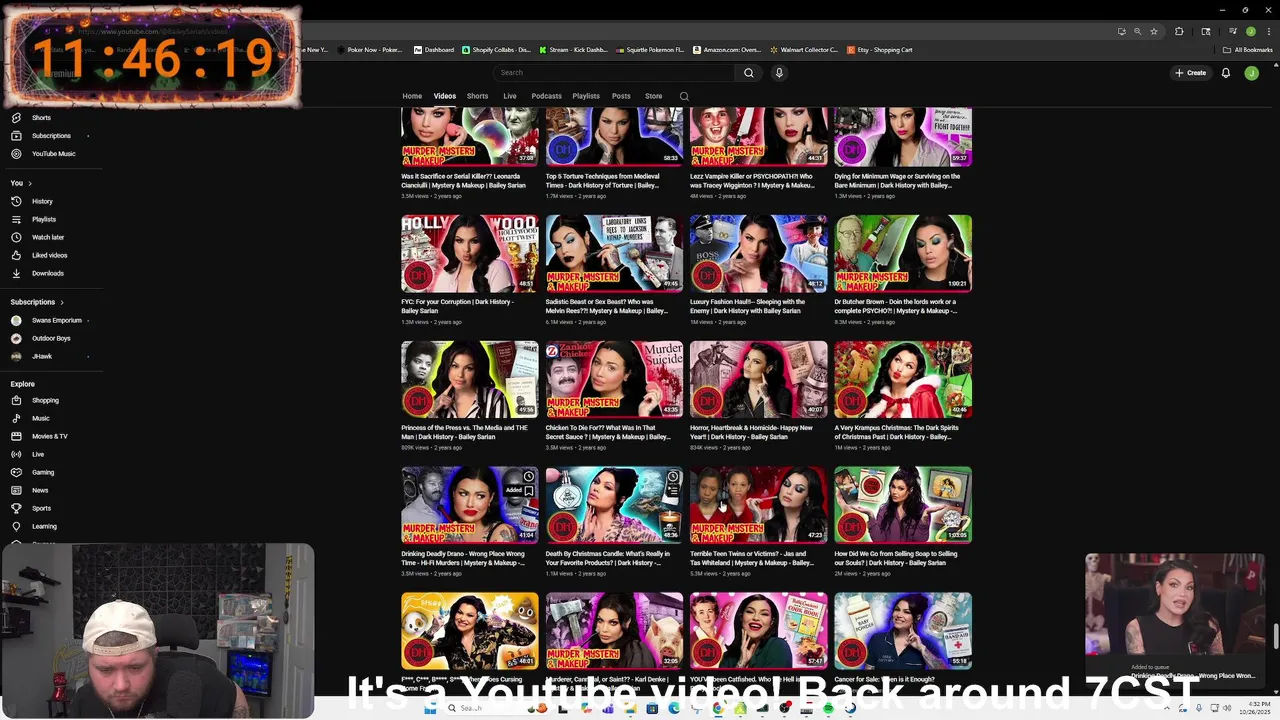This screenshot has height=720, width=1280.
Task: Open the Watch later list
Action: pos(48,237)
